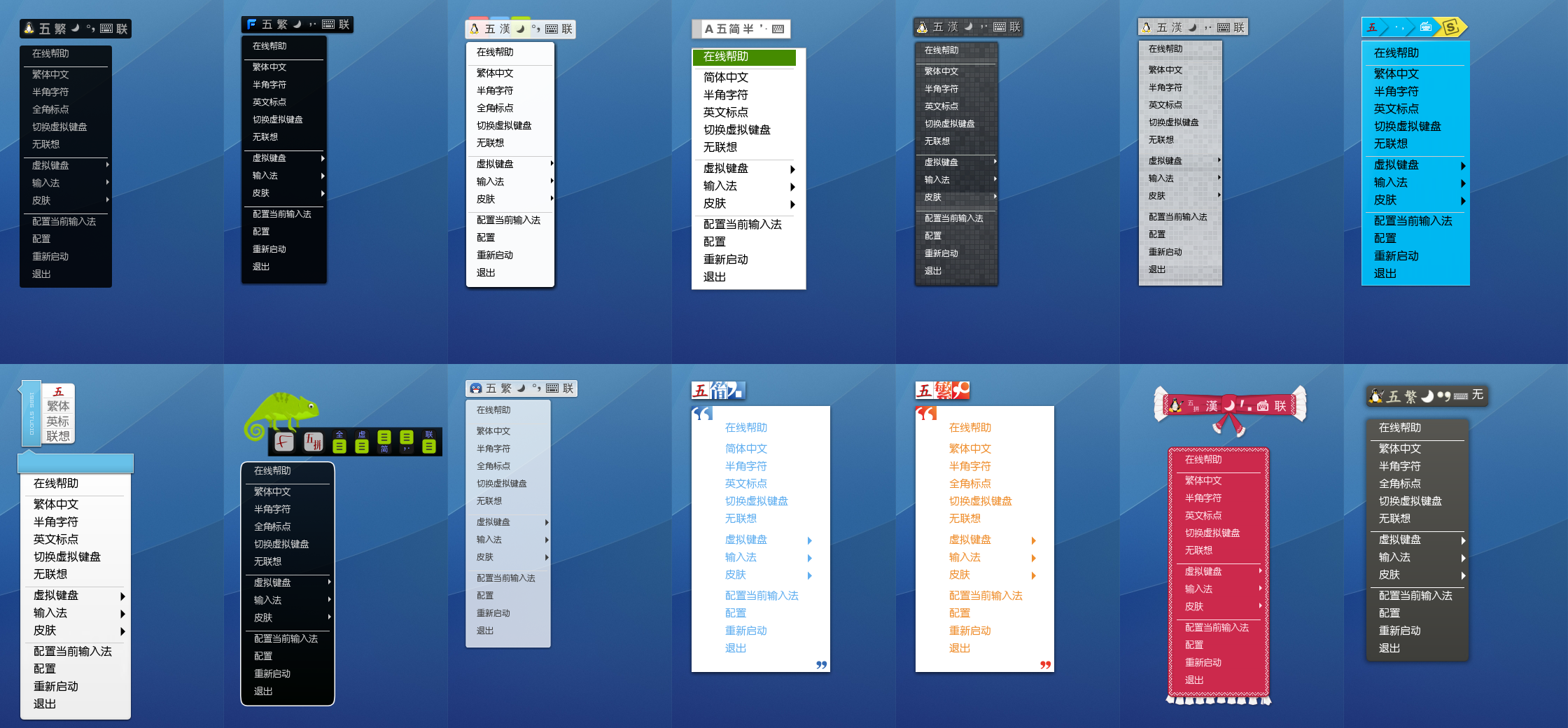1568x728 pixels.
Task: Toggle 繁 in the navy-blue skin bar
Action: pyautogui.click(x=60, y=29)
